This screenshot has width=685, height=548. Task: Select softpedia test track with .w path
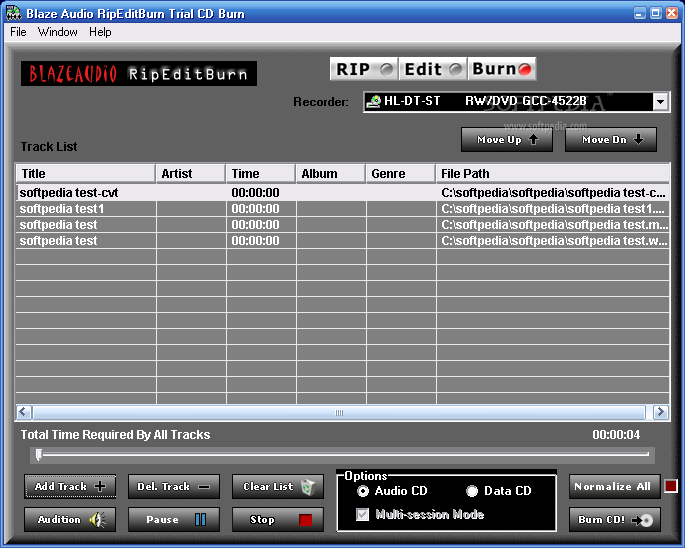point(342,241)
